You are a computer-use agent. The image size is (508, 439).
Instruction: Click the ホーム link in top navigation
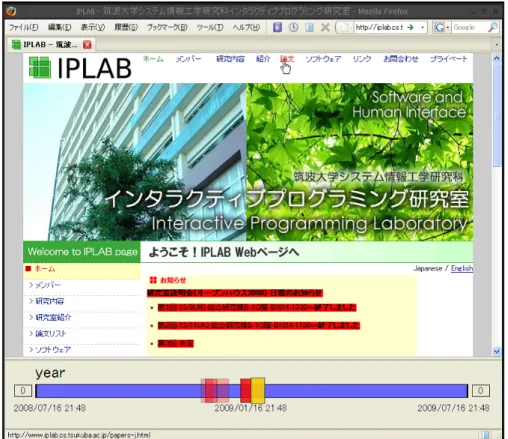(x=153, y=59)
